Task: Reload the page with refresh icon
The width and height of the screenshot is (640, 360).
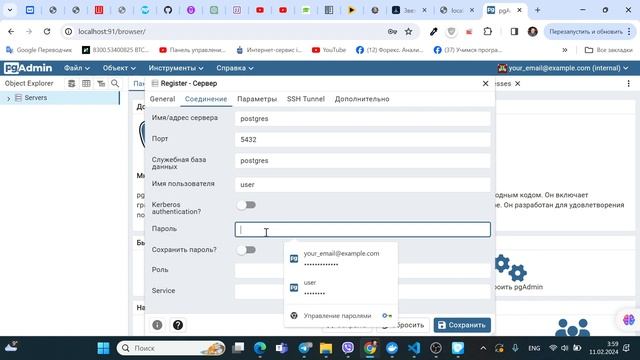Action: [47, 31]
